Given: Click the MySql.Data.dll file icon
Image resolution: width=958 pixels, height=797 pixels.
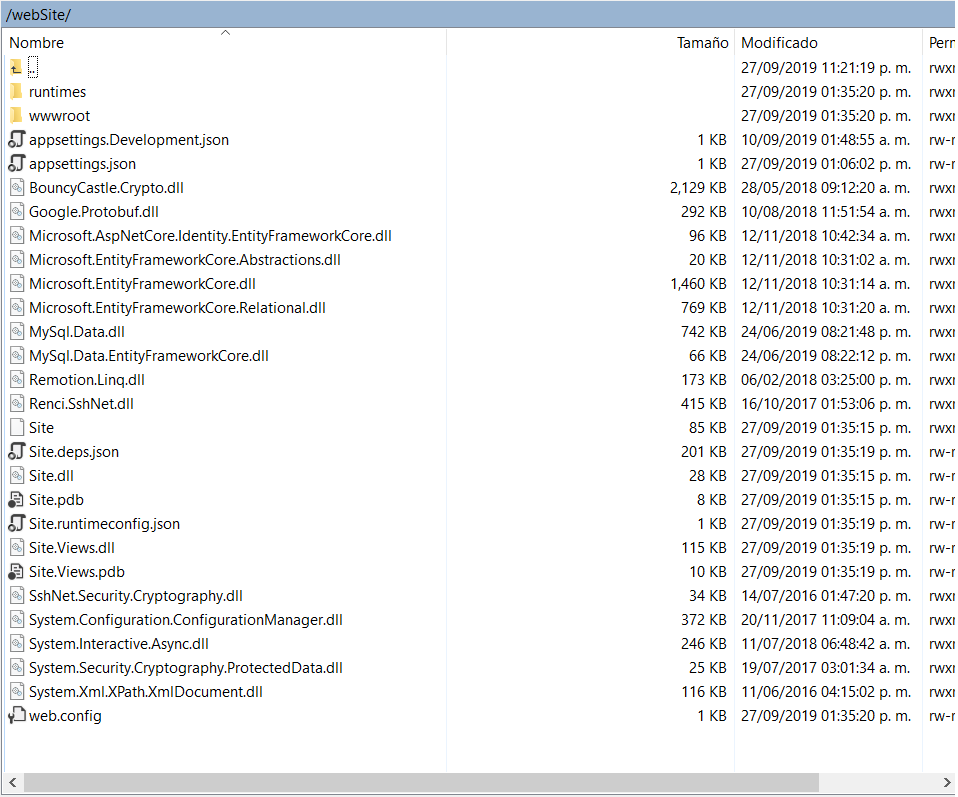Looking at the screenshot, I should pyautogui.click(x=17, y=332).
